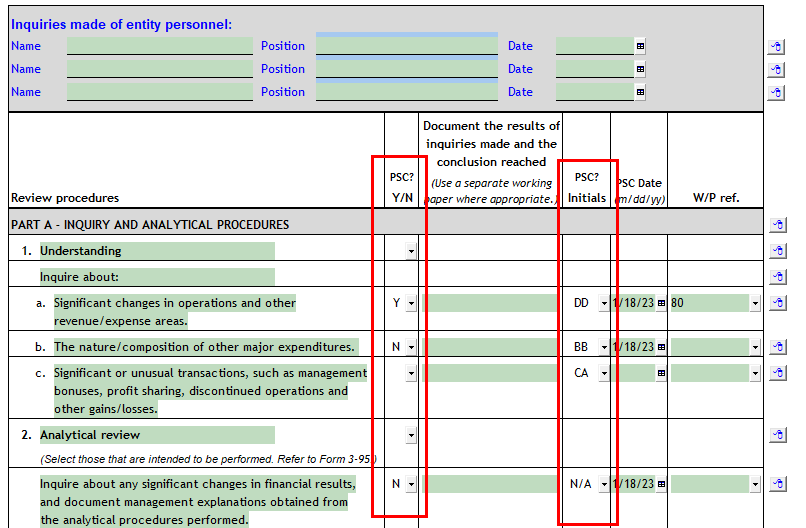The height and width of the screenshot is (528, 806).
Task: Click 'The nature/composition of other major expenditures.' text
Action: coord(205,347)
